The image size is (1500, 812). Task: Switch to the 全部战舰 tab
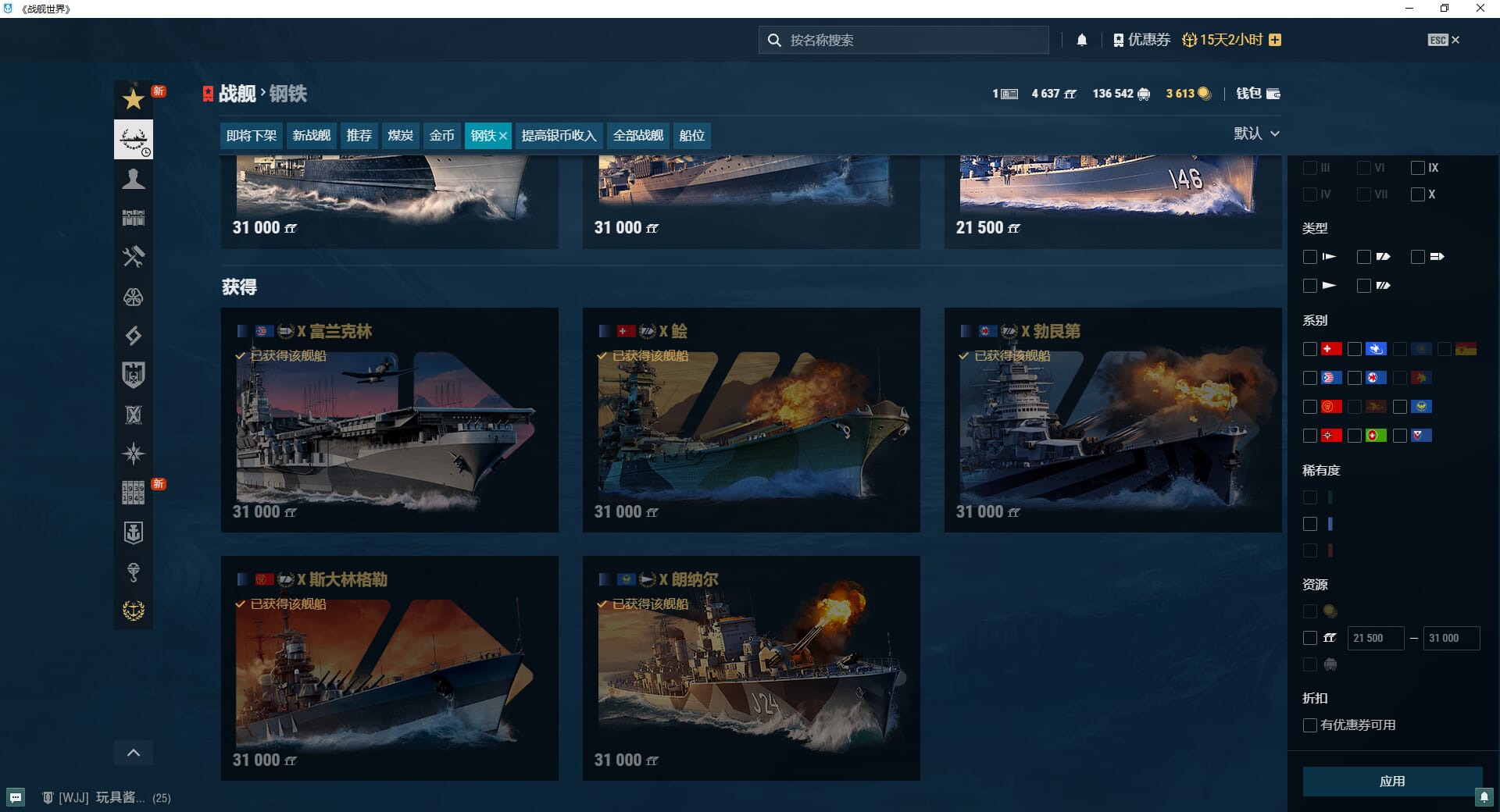coord(637,136)
